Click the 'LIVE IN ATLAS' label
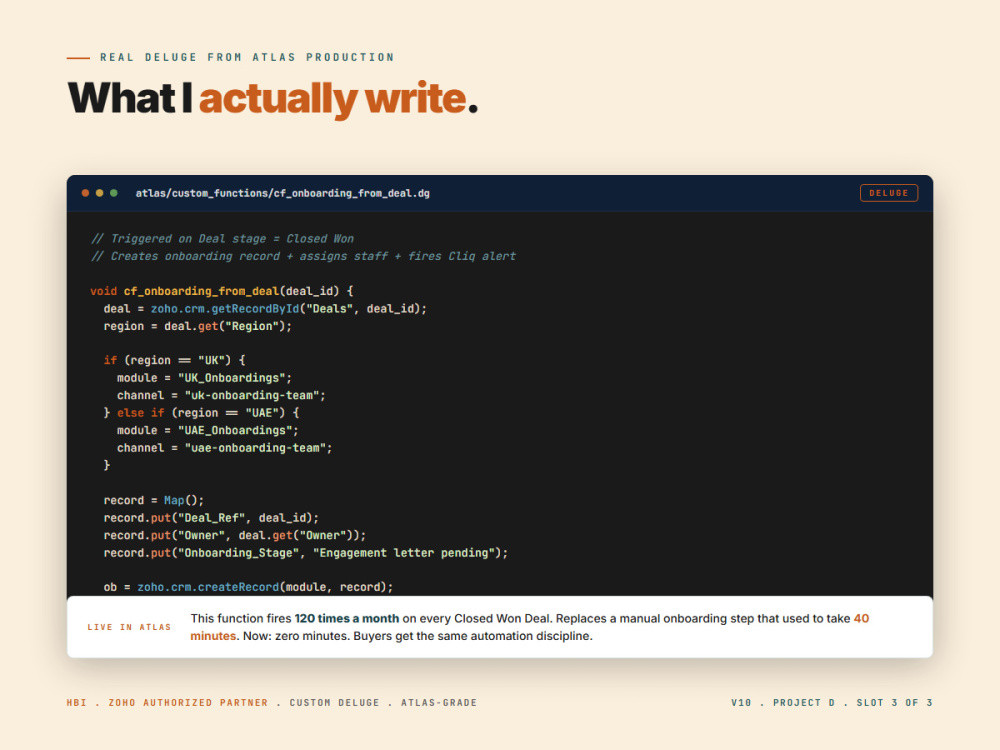Viewport: 1000px width, 750px height. (129, 628)
